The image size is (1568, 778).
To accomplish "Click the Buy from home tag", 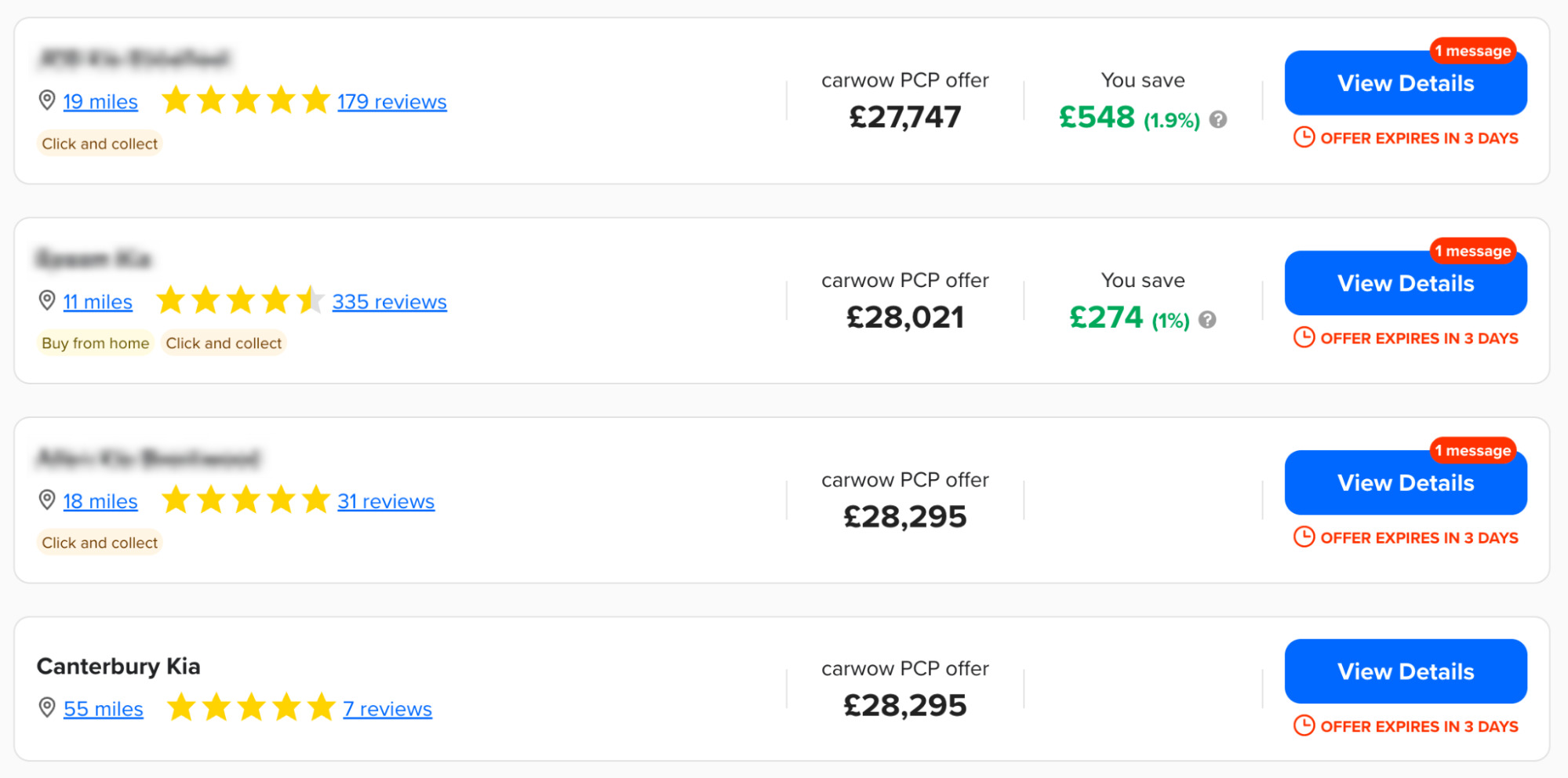I will click(x=94, y=343).
